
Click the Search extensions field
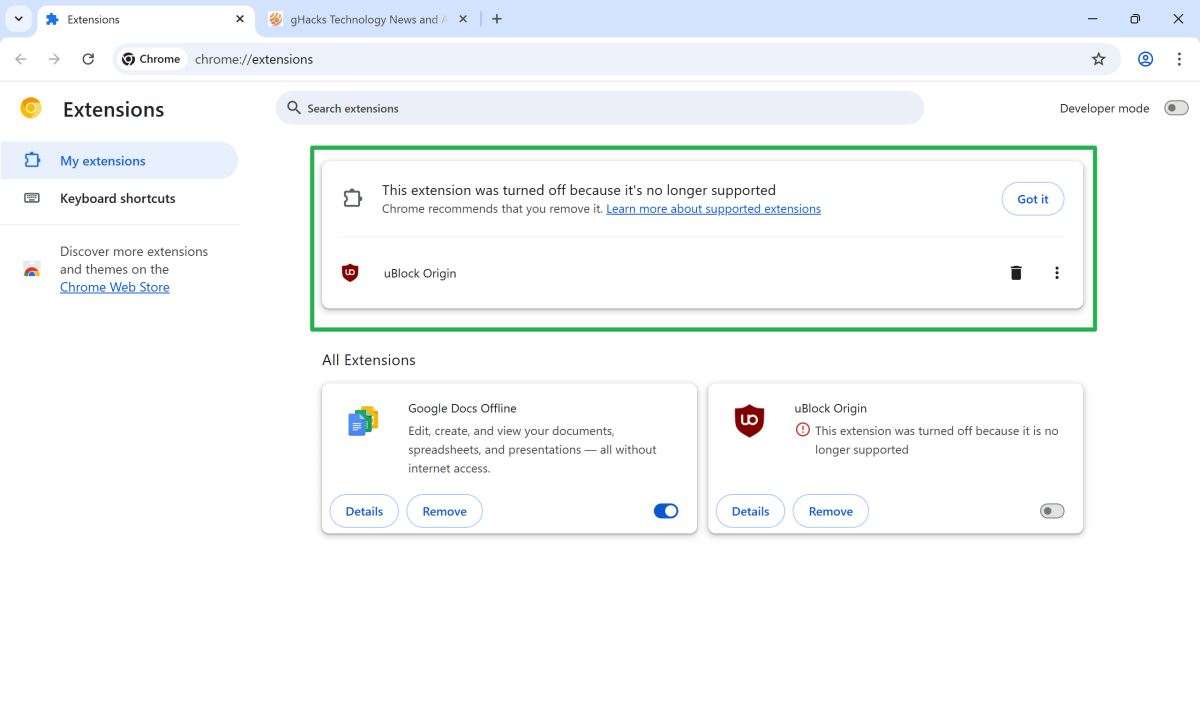point(600,108)
